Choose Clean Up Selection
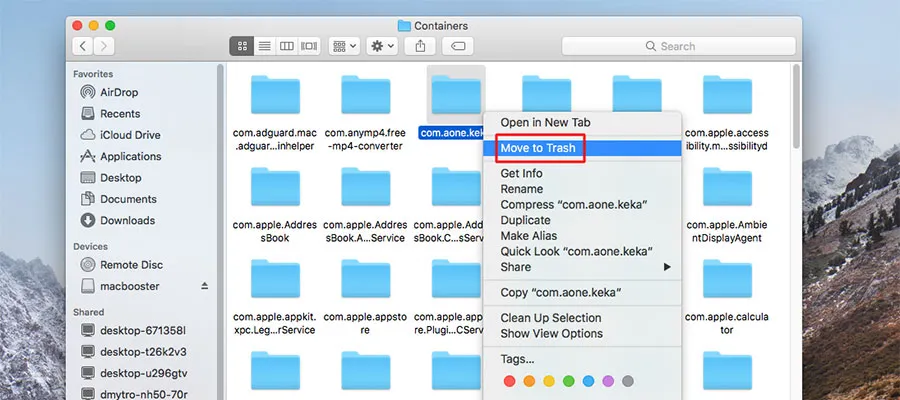Viewport: 900px width, 400px height. (x=582, y=318)
